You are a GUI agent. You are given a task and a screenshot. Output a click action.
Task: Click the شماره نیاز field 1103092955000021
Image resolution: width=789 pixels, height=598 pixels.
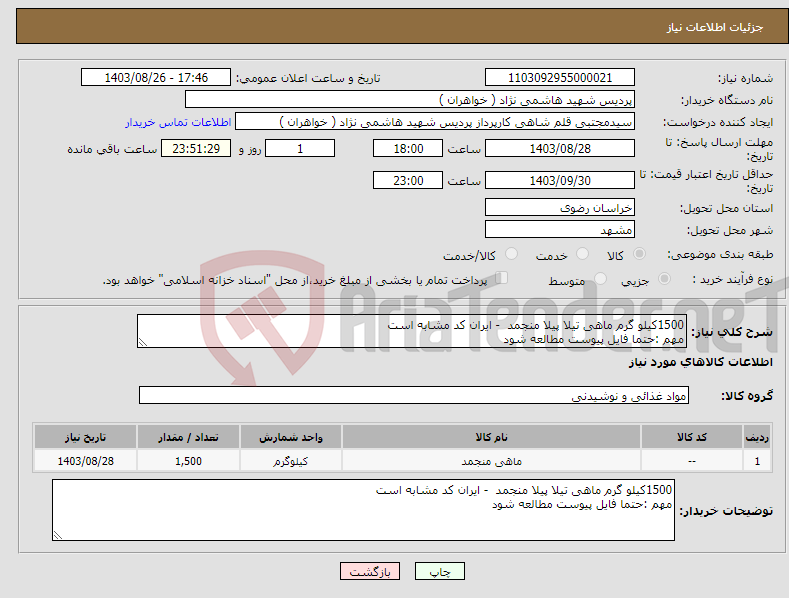560,78
